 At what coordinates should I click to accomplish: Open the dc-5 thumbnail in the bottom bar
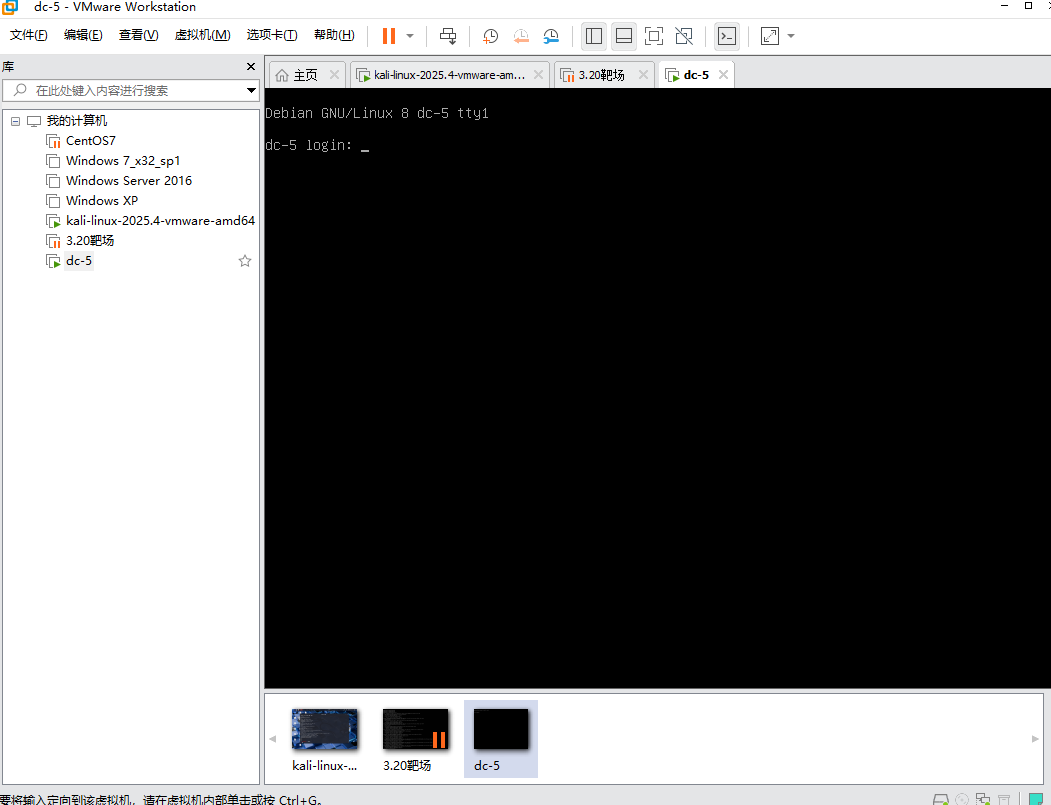tap(501, 739)
